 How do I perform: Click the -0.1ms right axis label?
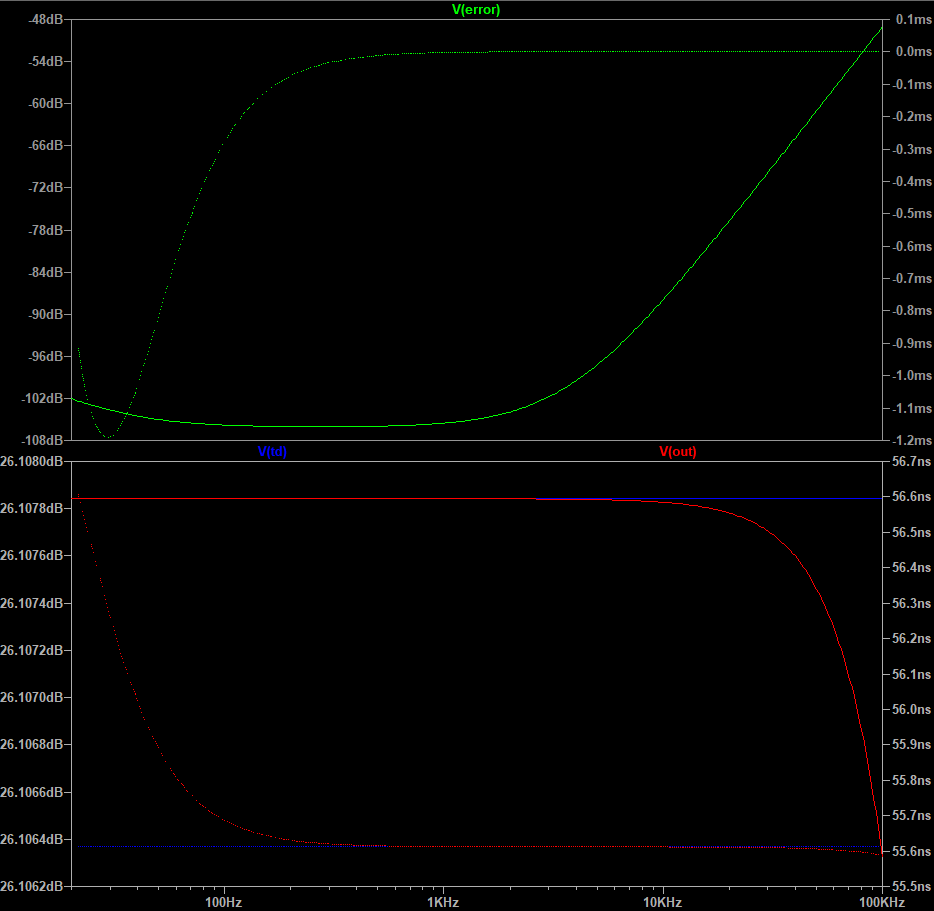(x=911, y=85)
